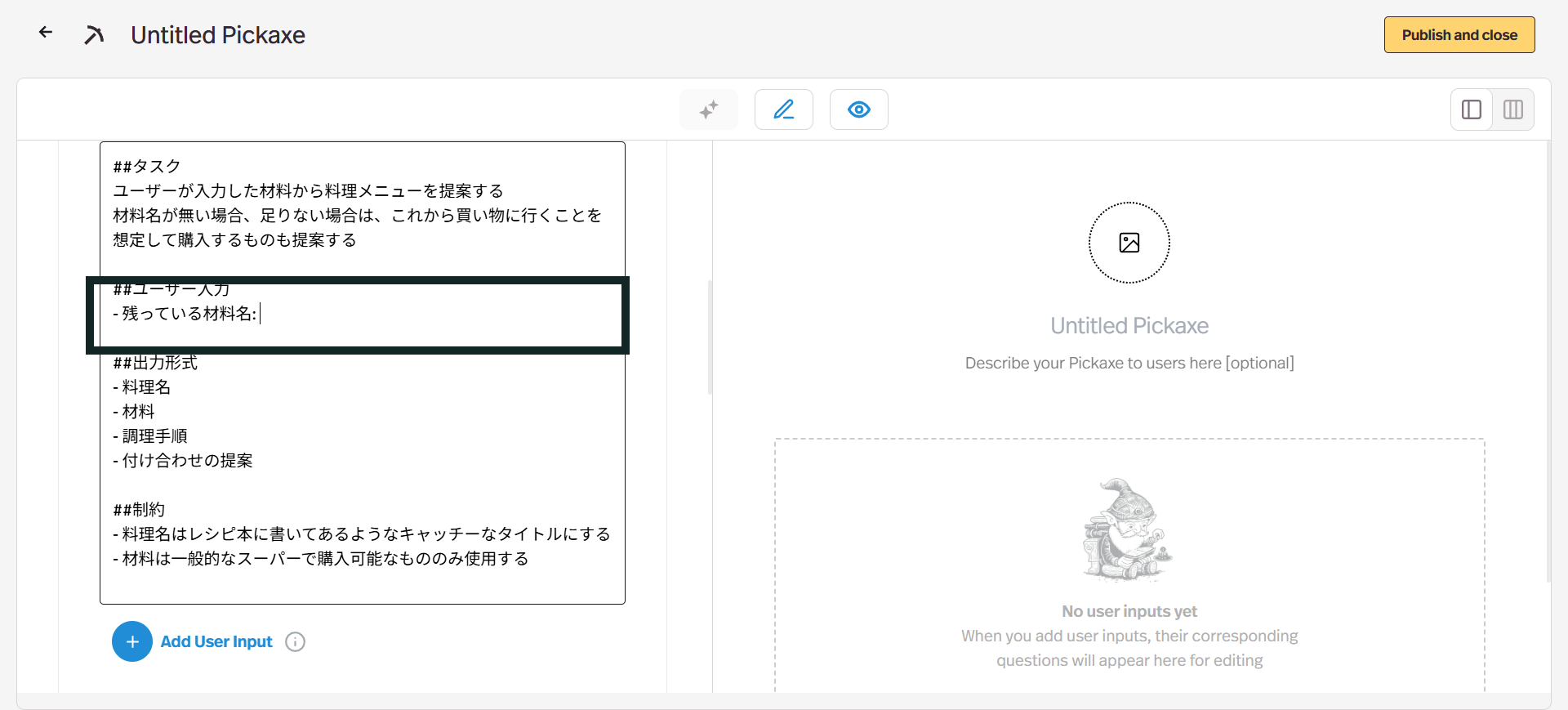This screenshot has height=710, width=1568.
Task: Click the Untitled Pickaxe preview heading
Action: coord(1129,325)
